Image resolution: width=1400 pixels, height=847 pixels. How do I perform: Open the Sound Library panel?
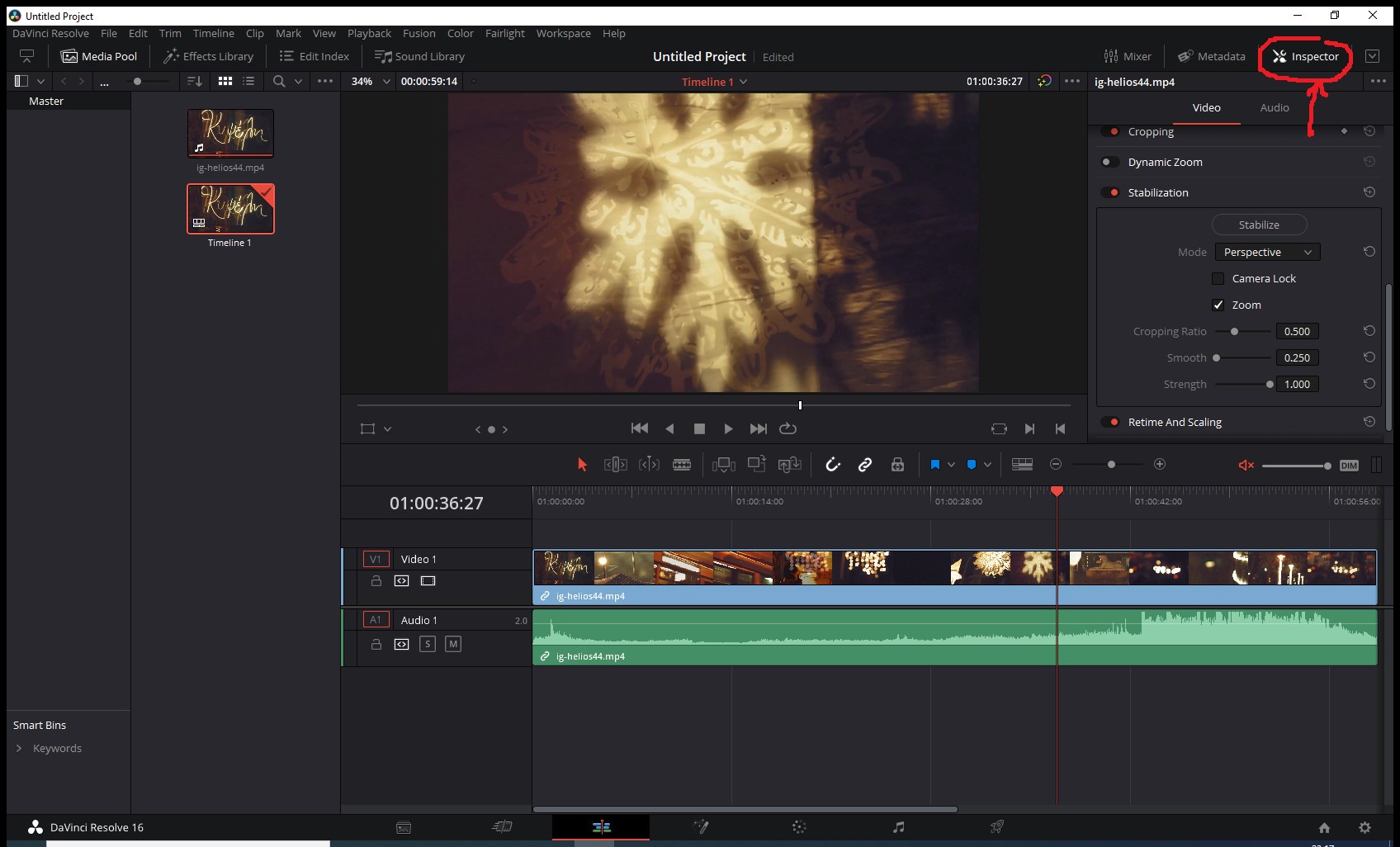coord(419,56)
